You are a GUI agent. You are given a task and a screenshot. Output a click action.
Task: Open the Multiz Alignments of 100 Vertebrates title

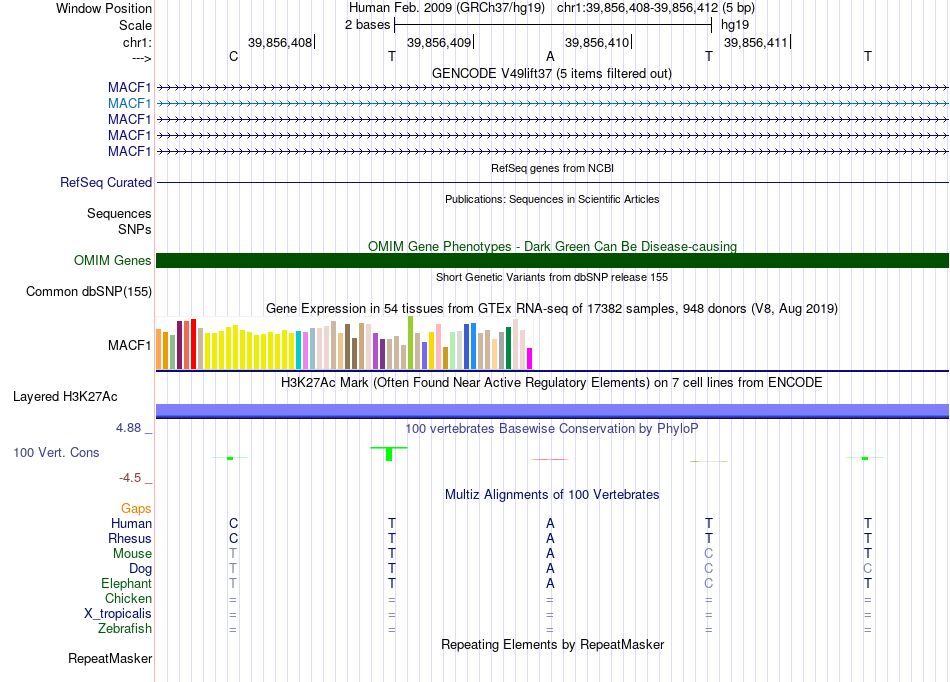click(x=552, y=495)
